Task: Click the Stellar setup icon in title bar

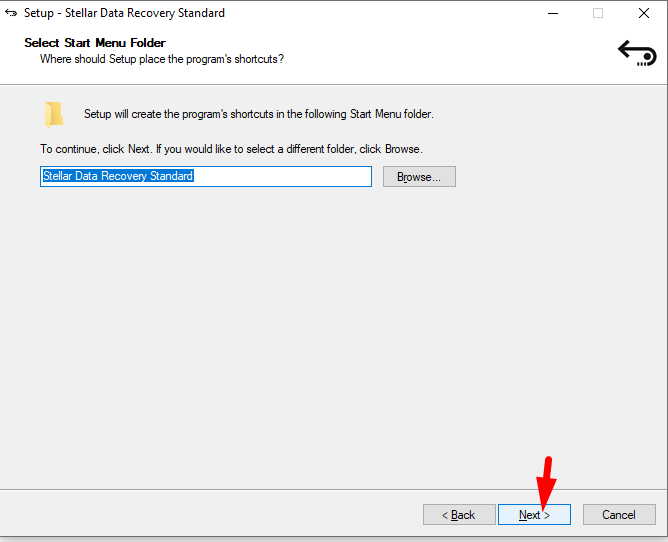Action: tap(11, 13)
